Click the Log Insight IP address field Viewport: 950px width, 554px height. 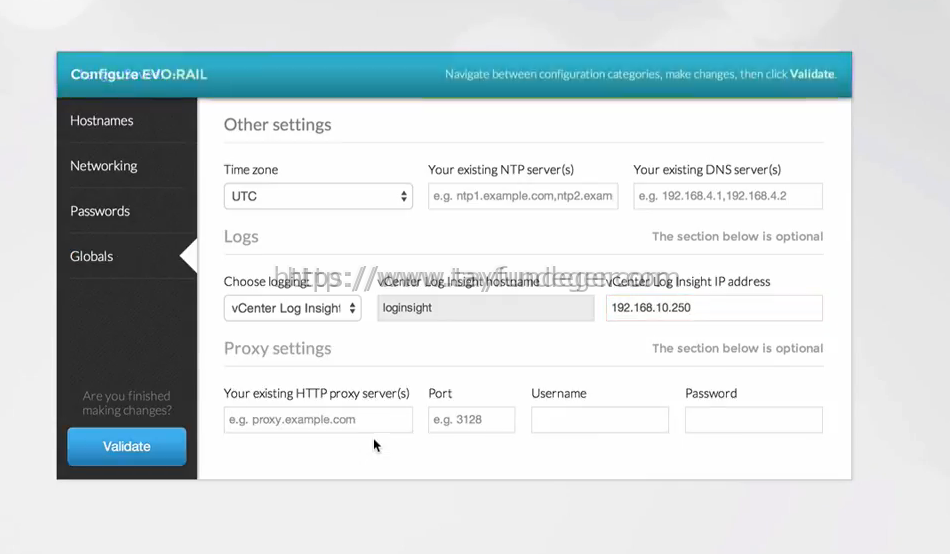coord(714,308)
